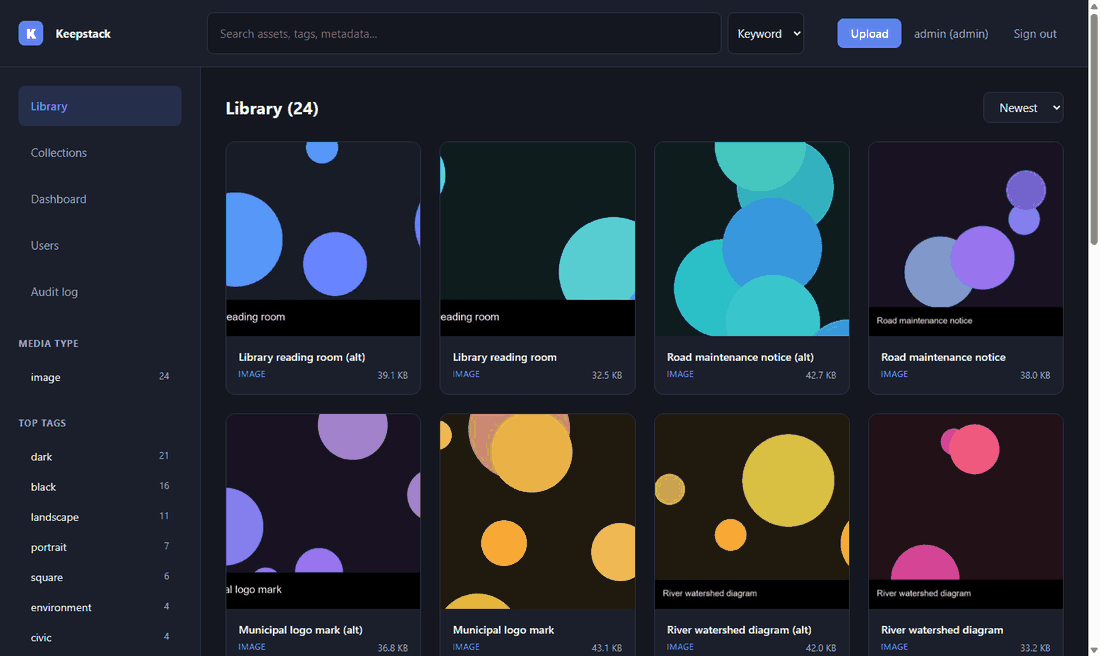Viewport: 1100px width, 656px height.
Task: Click the card title "Library reading room"
Action: coord(504,357)
